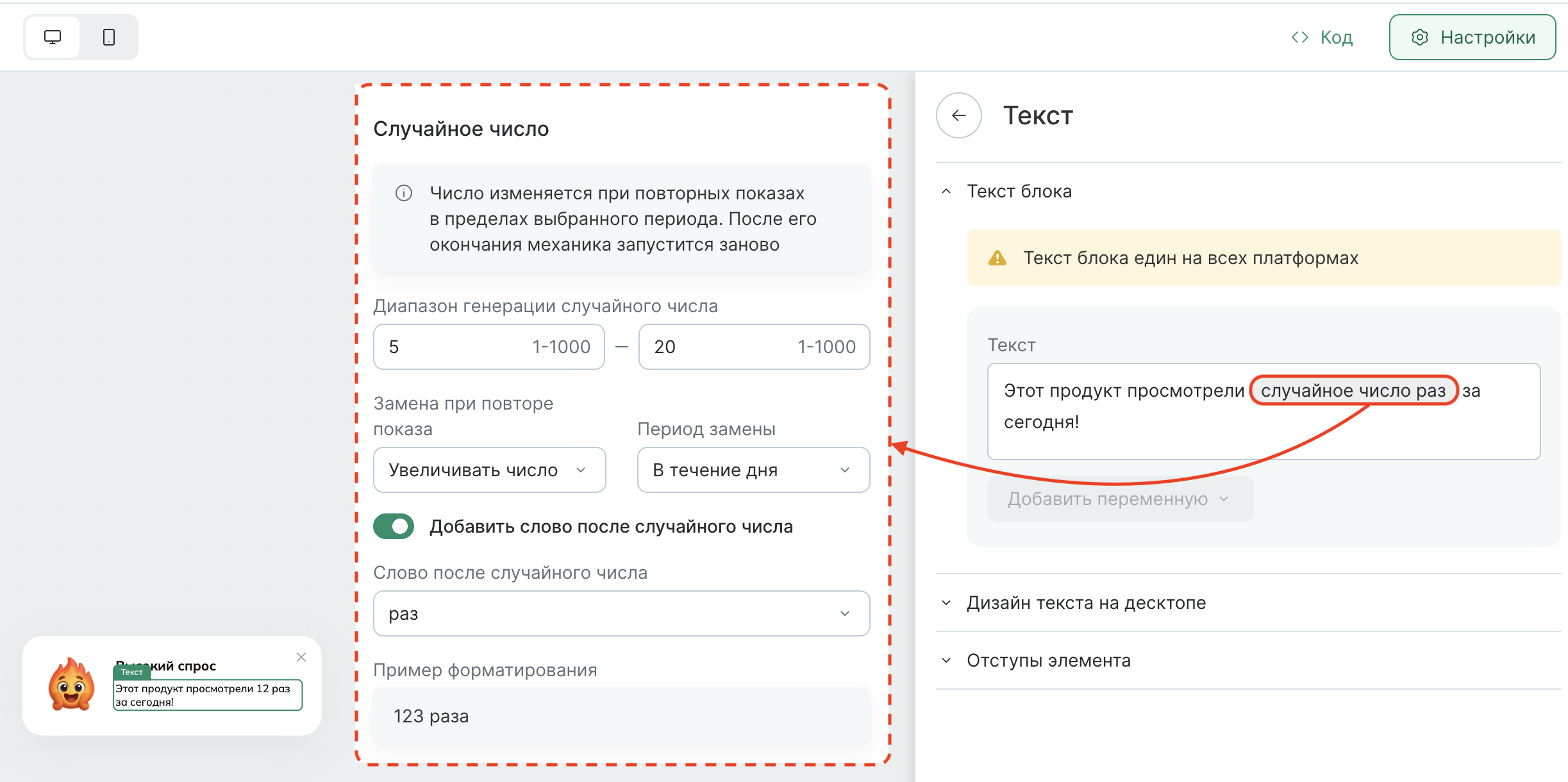Switch to desktop preview mode
Viewport: 1568px width, 782px height.
tap(52, 37)
